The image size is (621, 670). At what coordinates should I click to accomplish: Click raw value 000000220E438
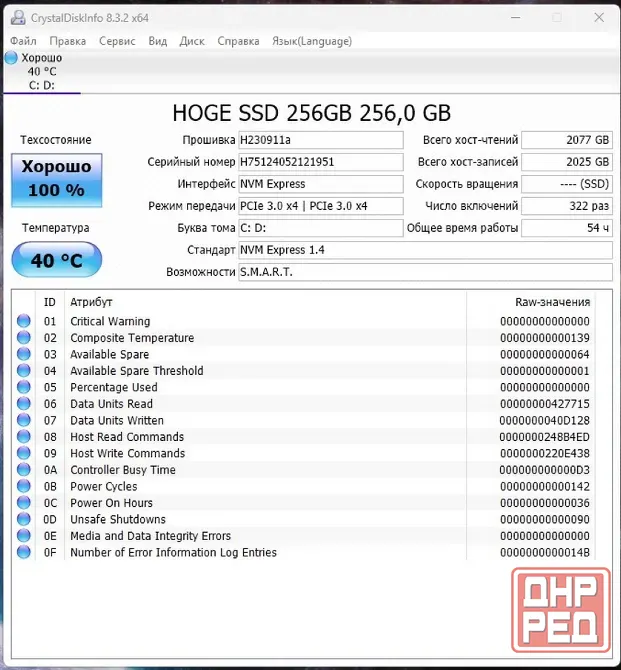coord(544,453)
